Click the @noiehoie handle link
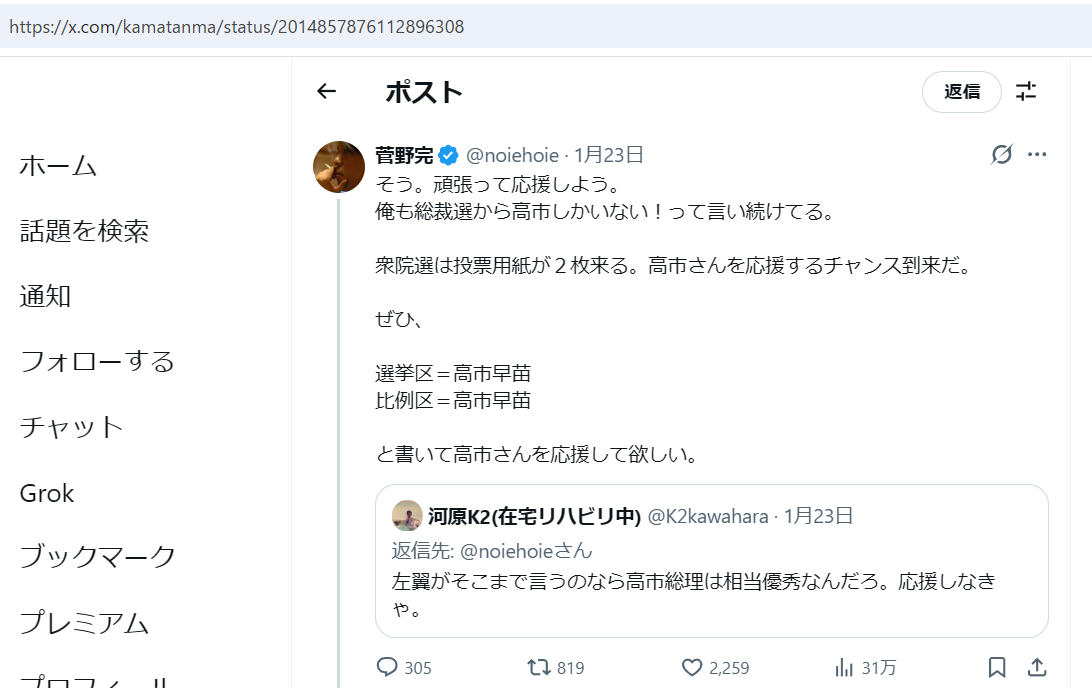This screenshot has width=1092, height=688. [x=511, y=155]
